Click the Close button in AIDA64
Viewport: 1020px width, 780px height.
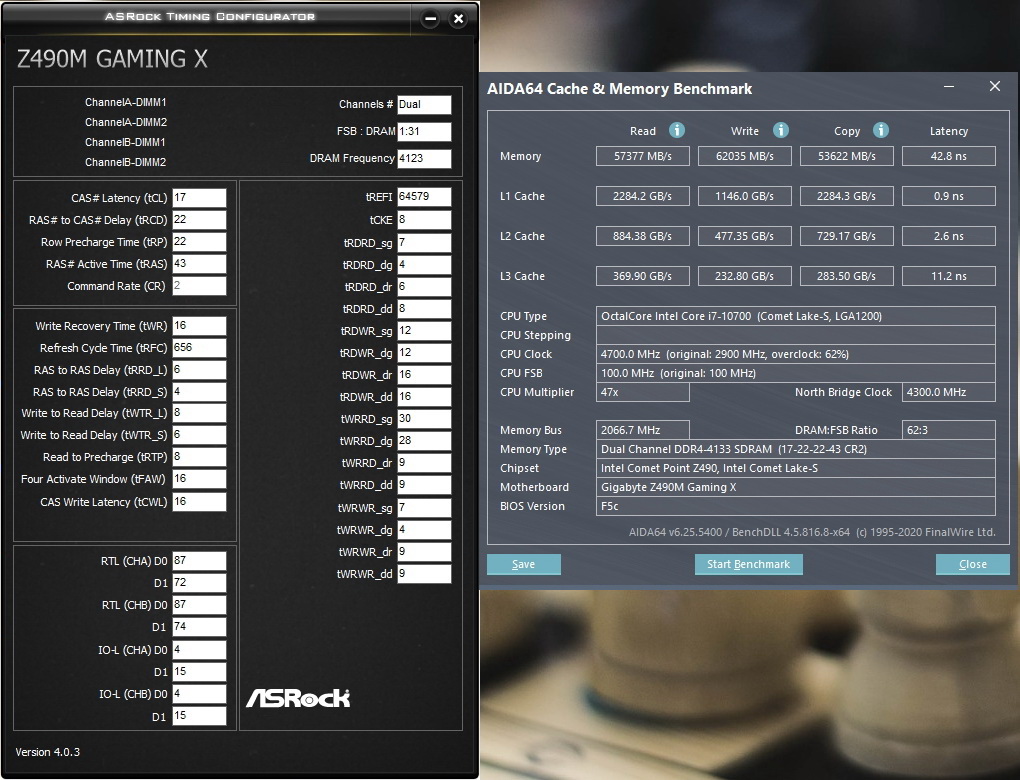tap(973, 564)
